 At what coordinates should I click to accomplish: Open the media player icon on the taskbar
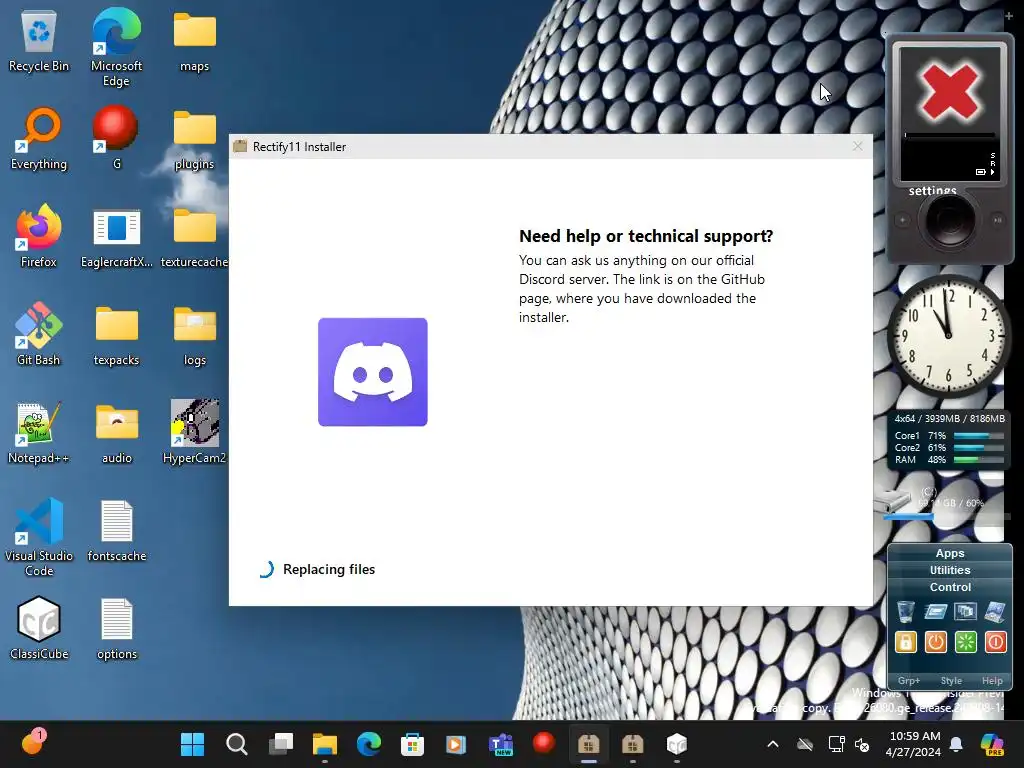click(456, 744)
